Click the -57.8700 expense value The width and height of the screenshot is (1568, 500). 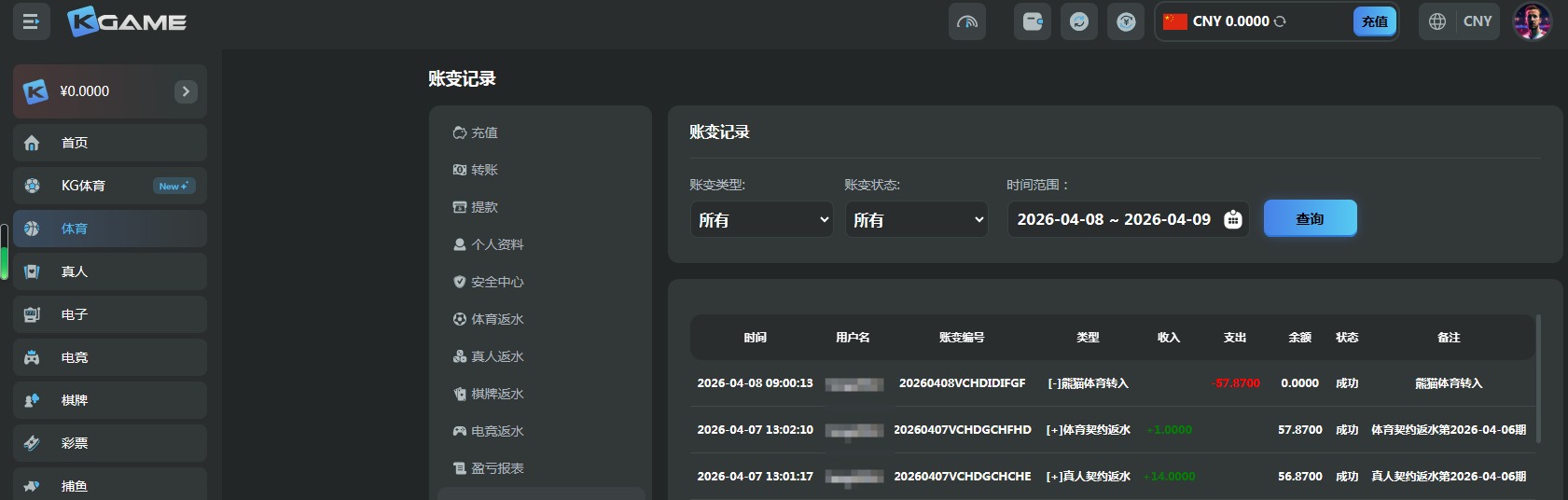(1236, 383)
